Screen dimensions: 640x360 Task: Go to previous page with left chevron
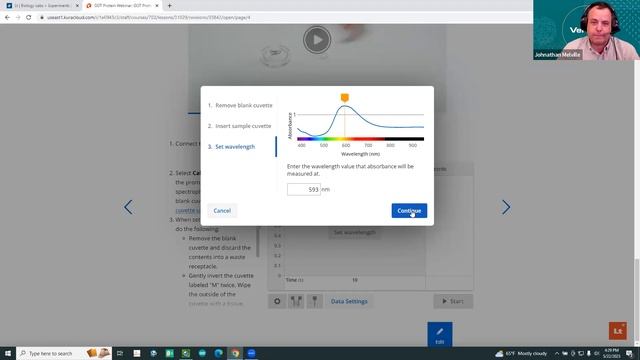click(128, 207)
